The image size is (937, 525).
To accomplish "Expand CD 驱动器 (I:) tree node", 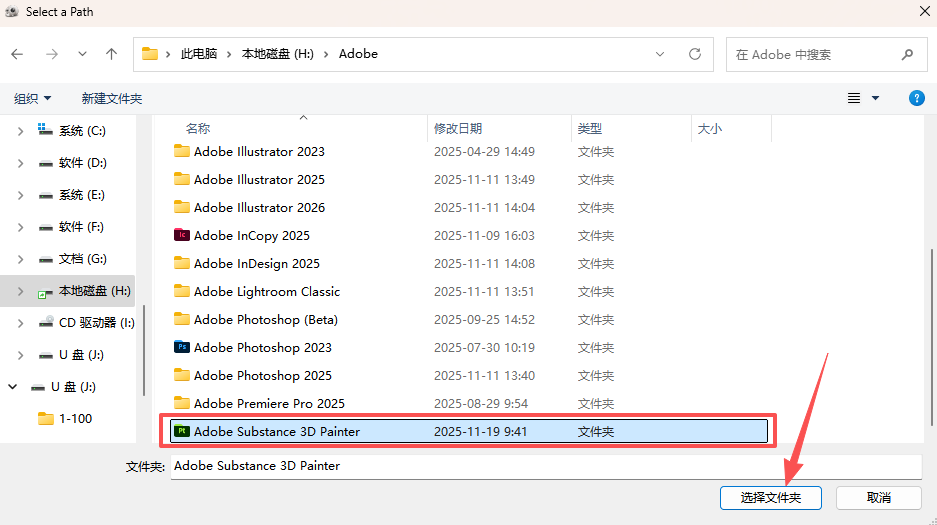I will tap(20, 323).
